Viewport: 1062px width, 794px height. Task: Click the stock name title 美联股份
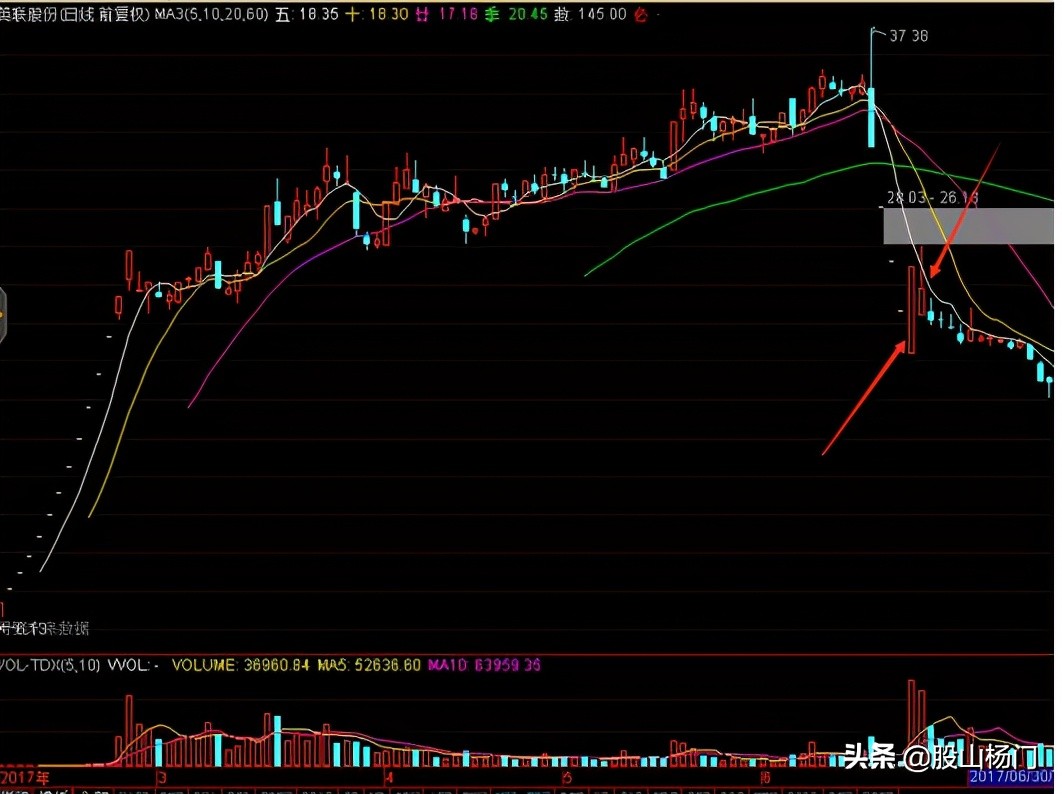click(x=28, y=14)
